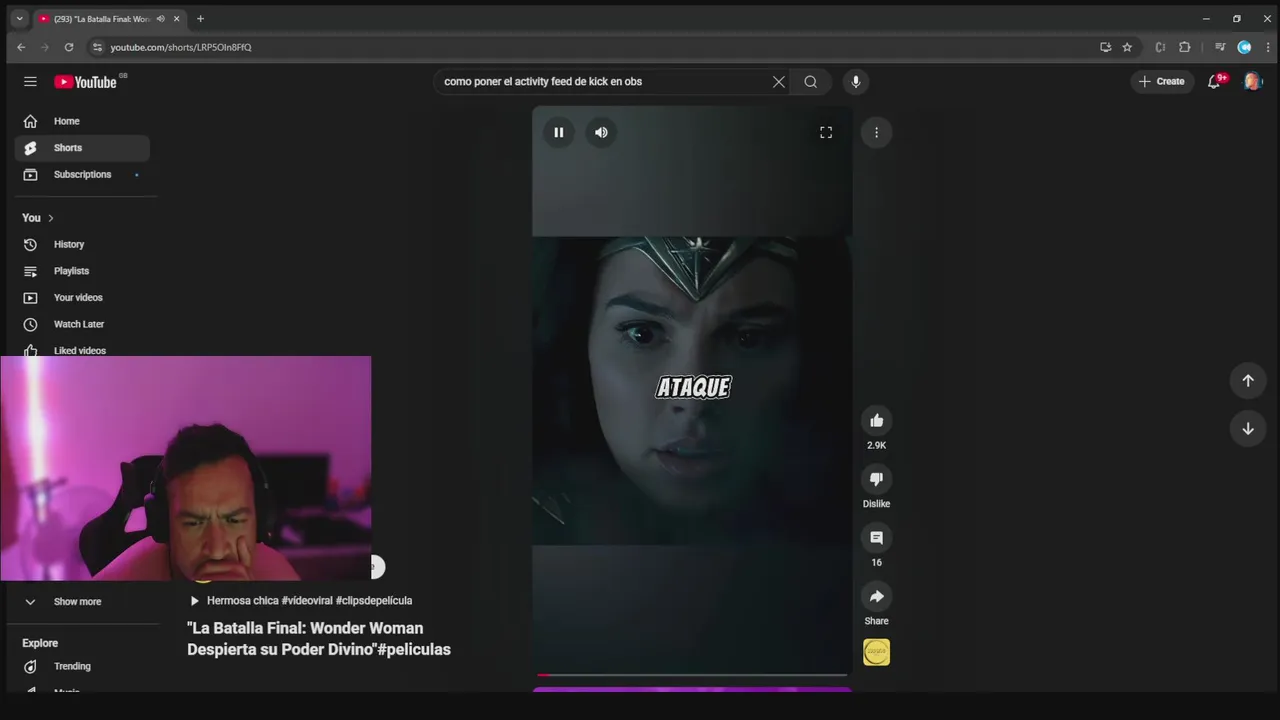Enter fullscreen for the Short
The height and width of the screenshot is (720, 1280).
tap(826, 132)
